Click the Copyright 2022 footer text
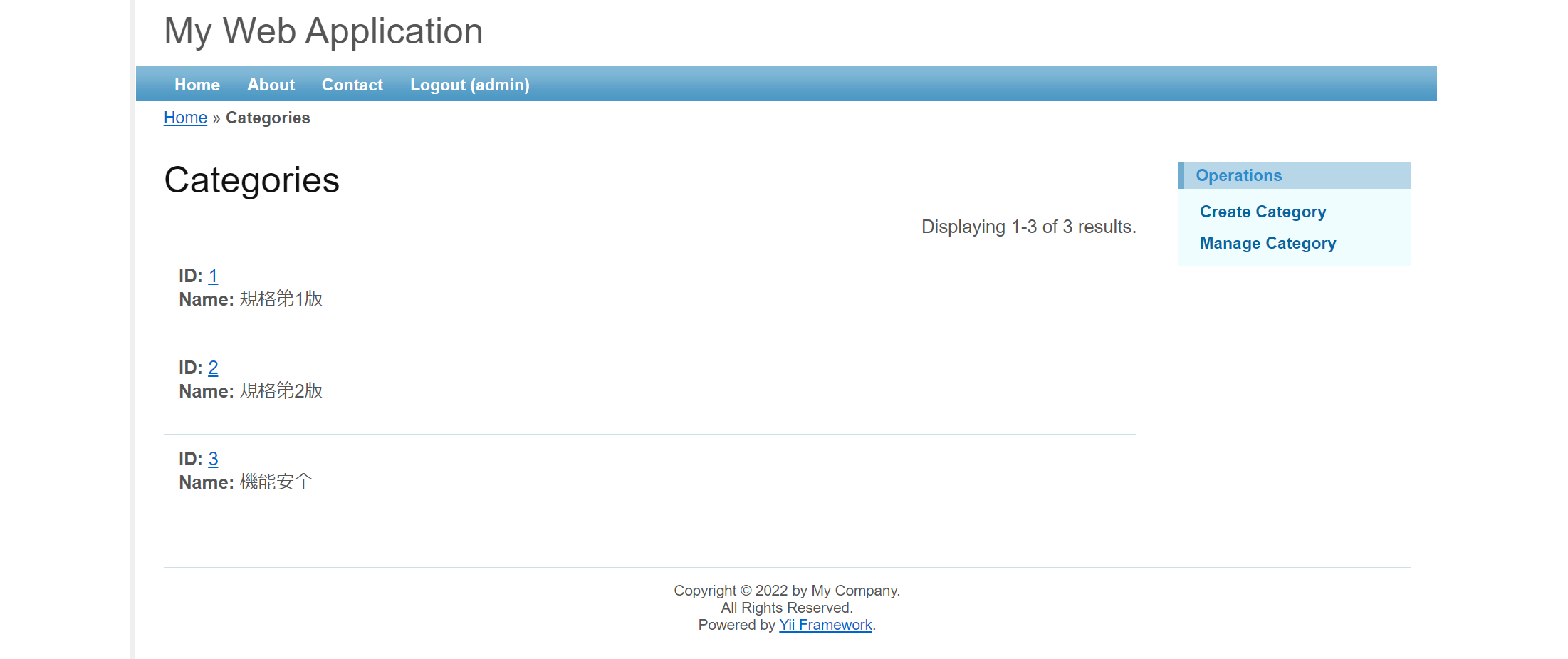Image resolution: width=1568 pixels, height=659 pixels. click(786, 591)
